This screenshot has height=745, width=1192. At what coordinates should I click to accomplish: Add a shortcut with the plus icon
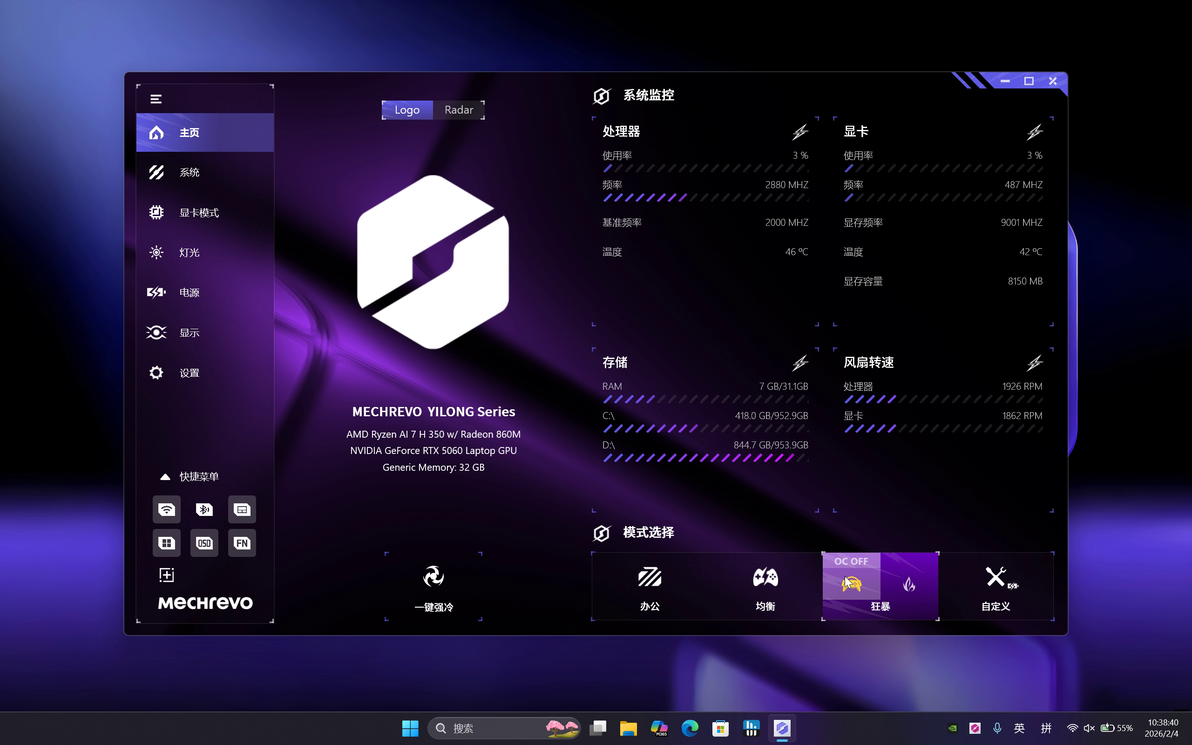[x=166, y=575]
